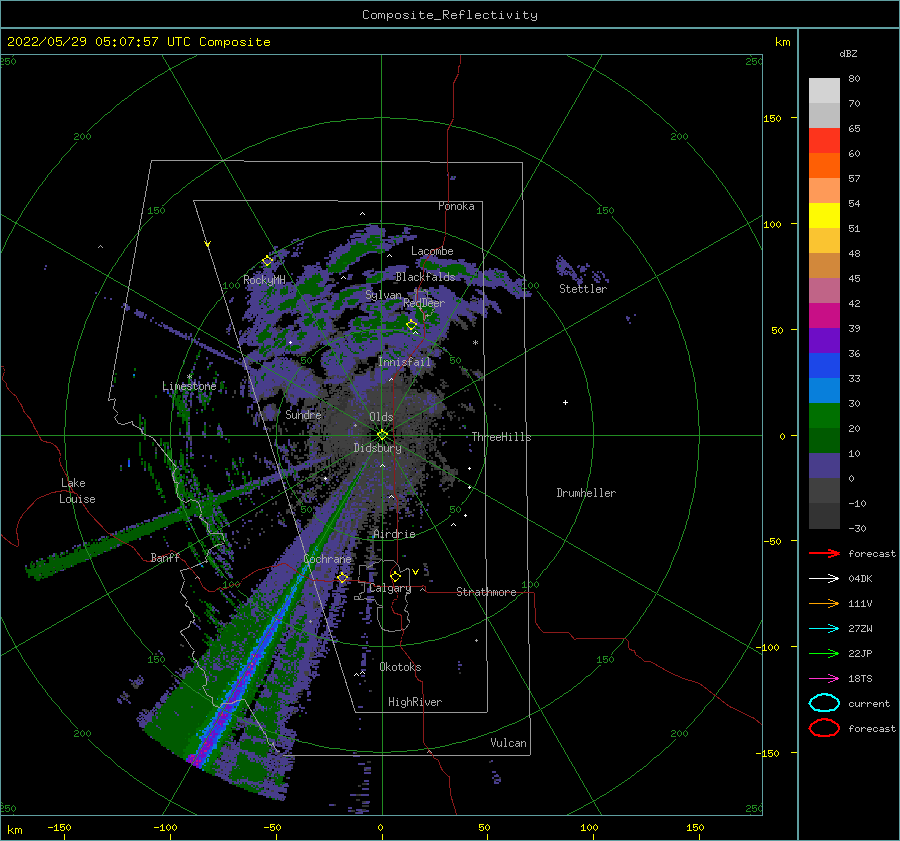Click the orange 111V arrow icon
Screen dimensions: 900x841
click(824, 603)
